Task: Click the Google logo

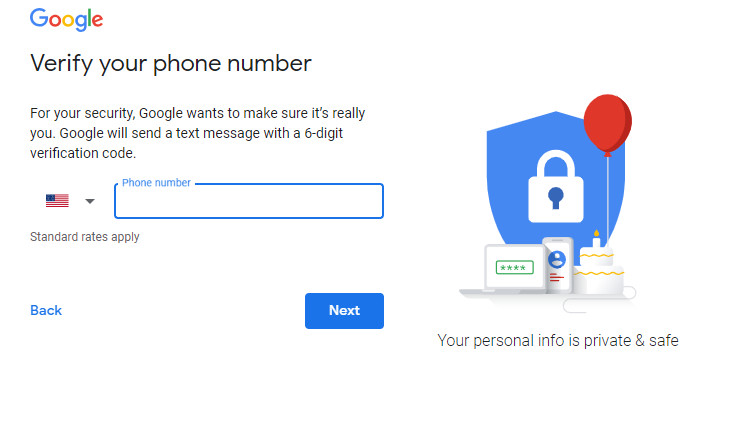Action: (67, 20)
